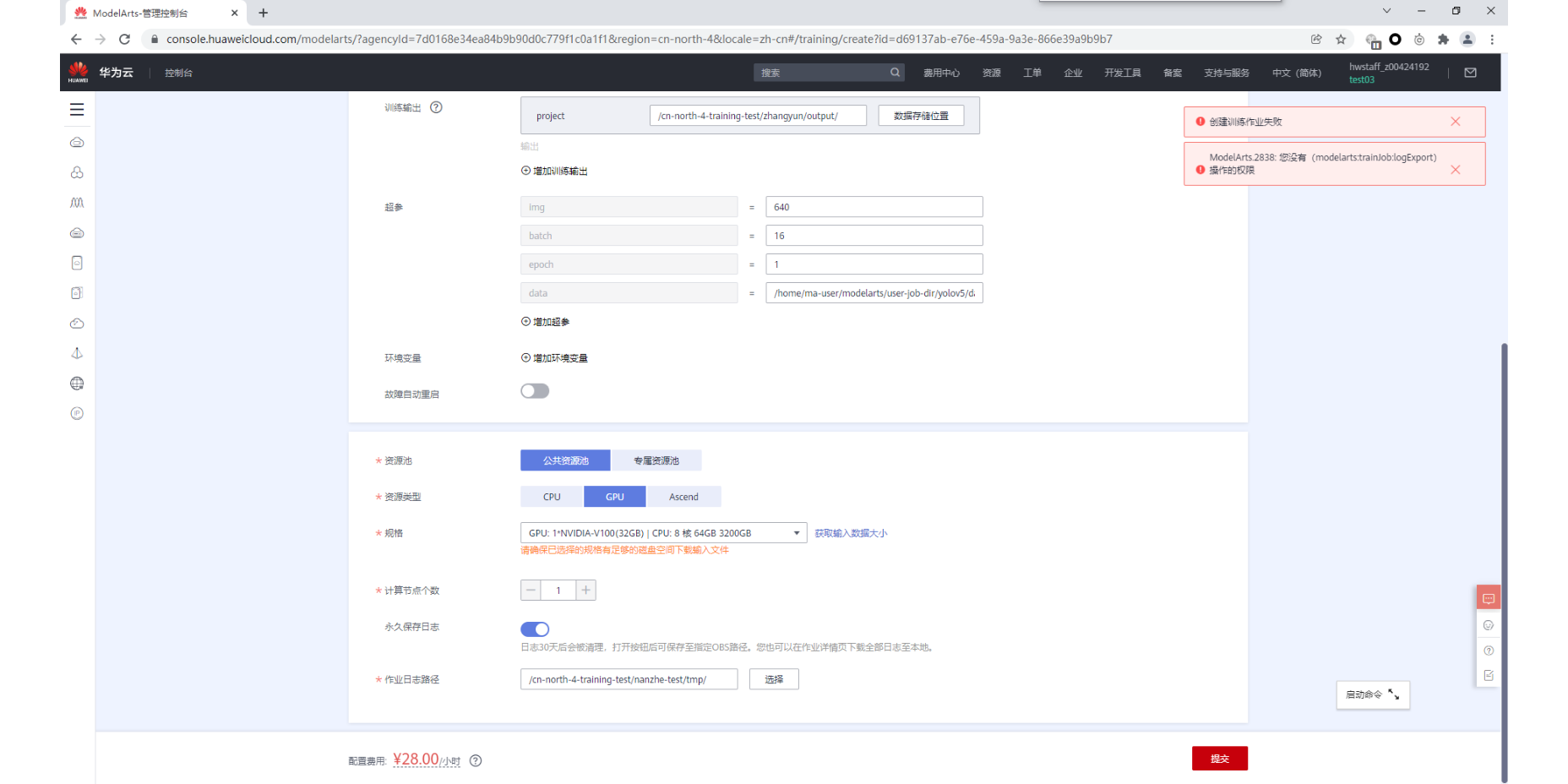Click 选择 button for log path
Image resolution: width=1568 pixels, height=784 pixels.
tap(774, 679)
